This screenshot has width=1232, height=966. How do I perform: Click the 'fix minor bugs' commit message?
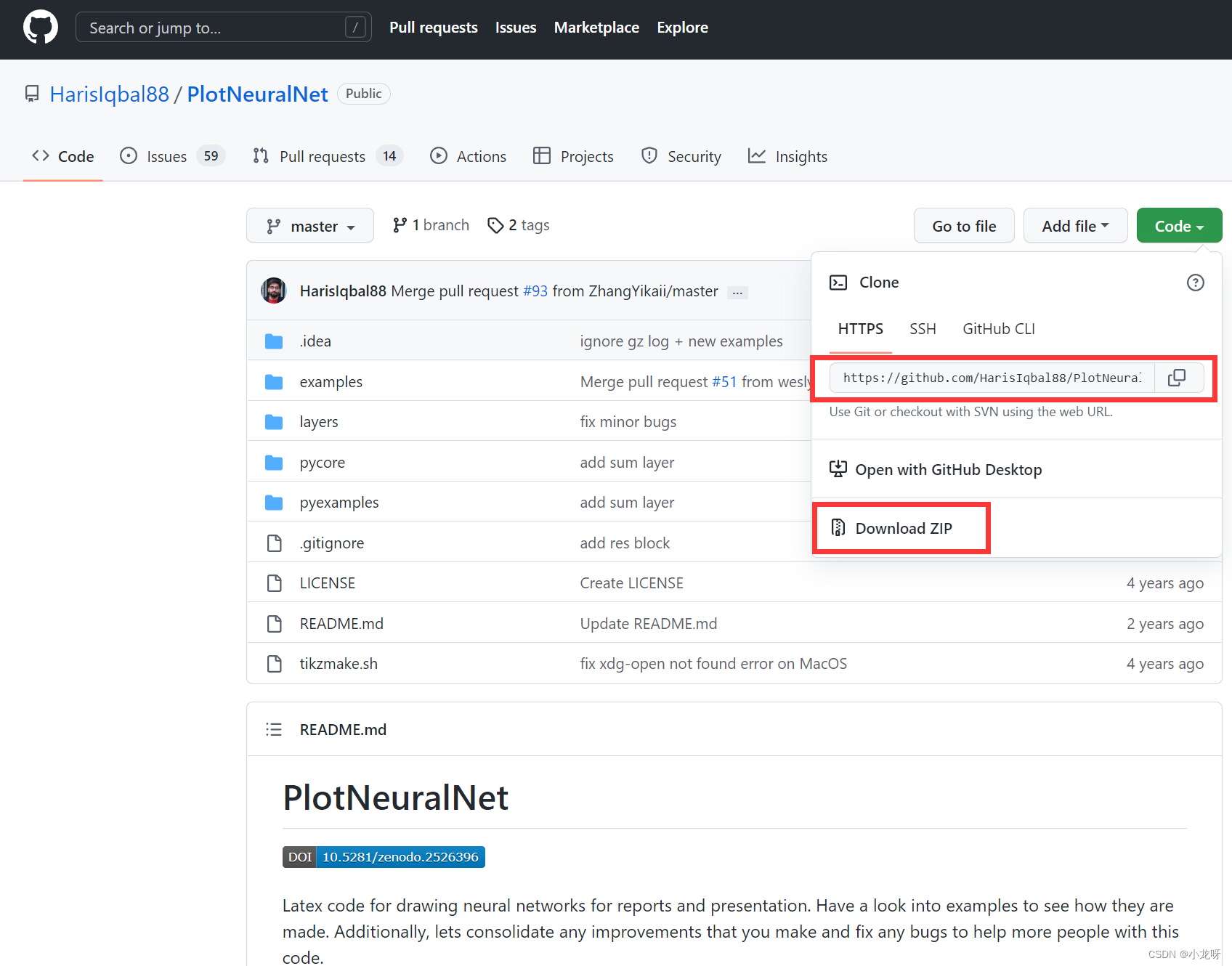click(x=628, y=422)
